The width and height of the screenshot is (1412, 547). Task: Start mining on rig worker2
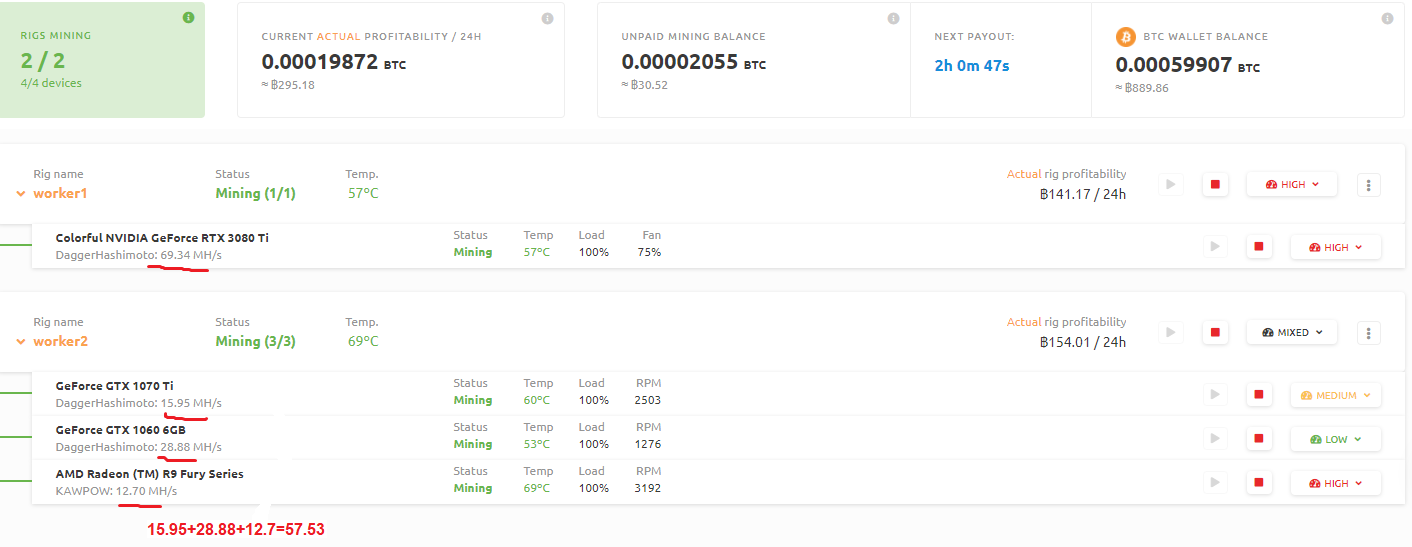point(1170,332)
